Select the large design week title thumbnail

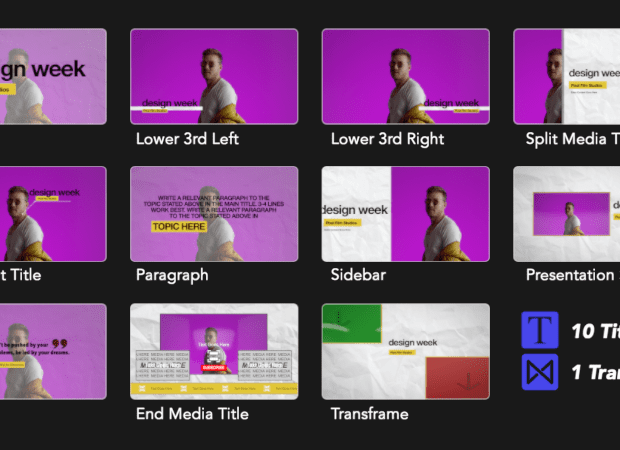pyautogui.click(x=53, y=76)
